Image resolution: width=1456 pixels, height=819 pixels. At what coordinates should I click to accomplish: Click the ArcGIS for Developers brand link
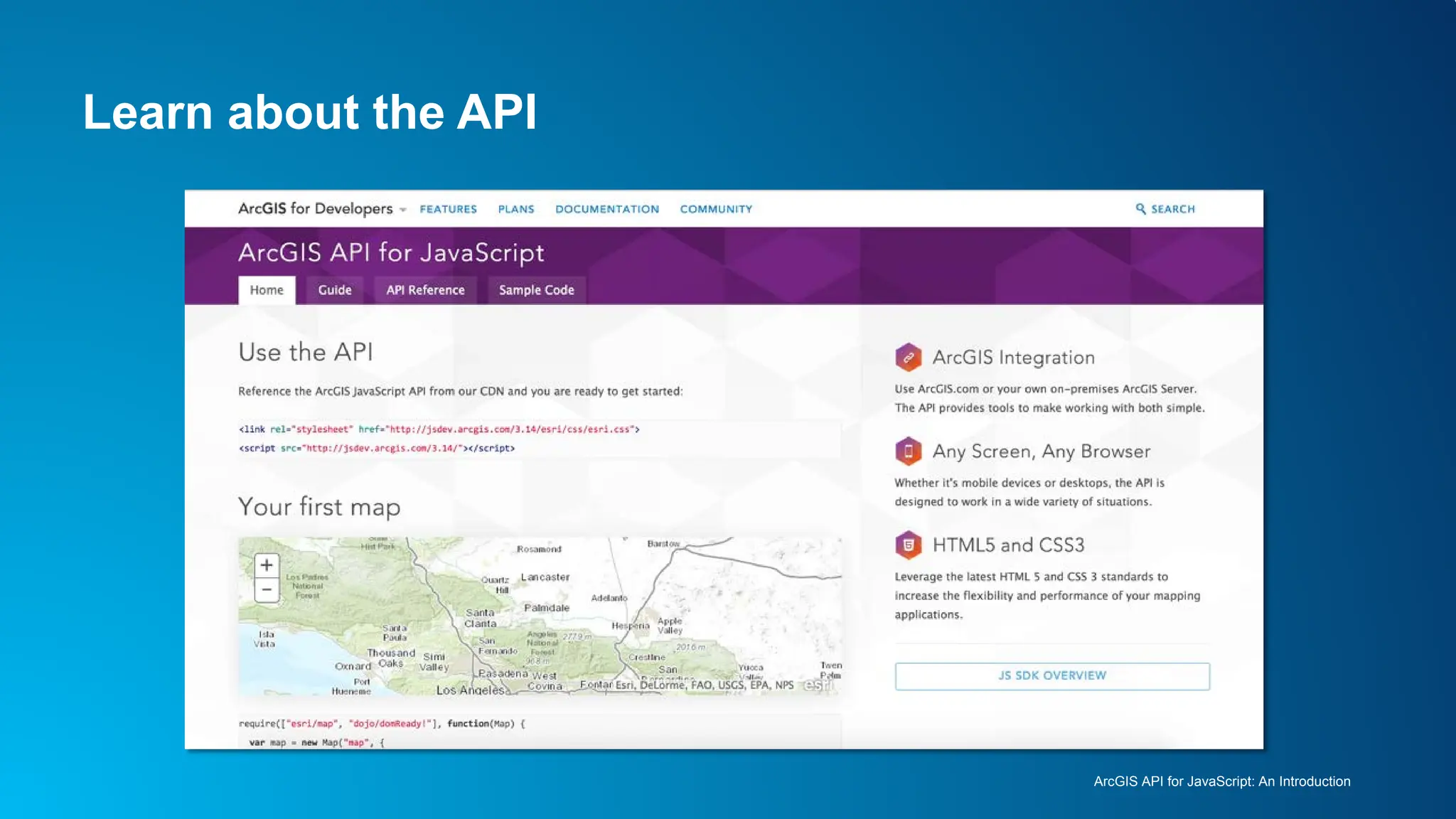pyautogui.click(x=315, y=208)
